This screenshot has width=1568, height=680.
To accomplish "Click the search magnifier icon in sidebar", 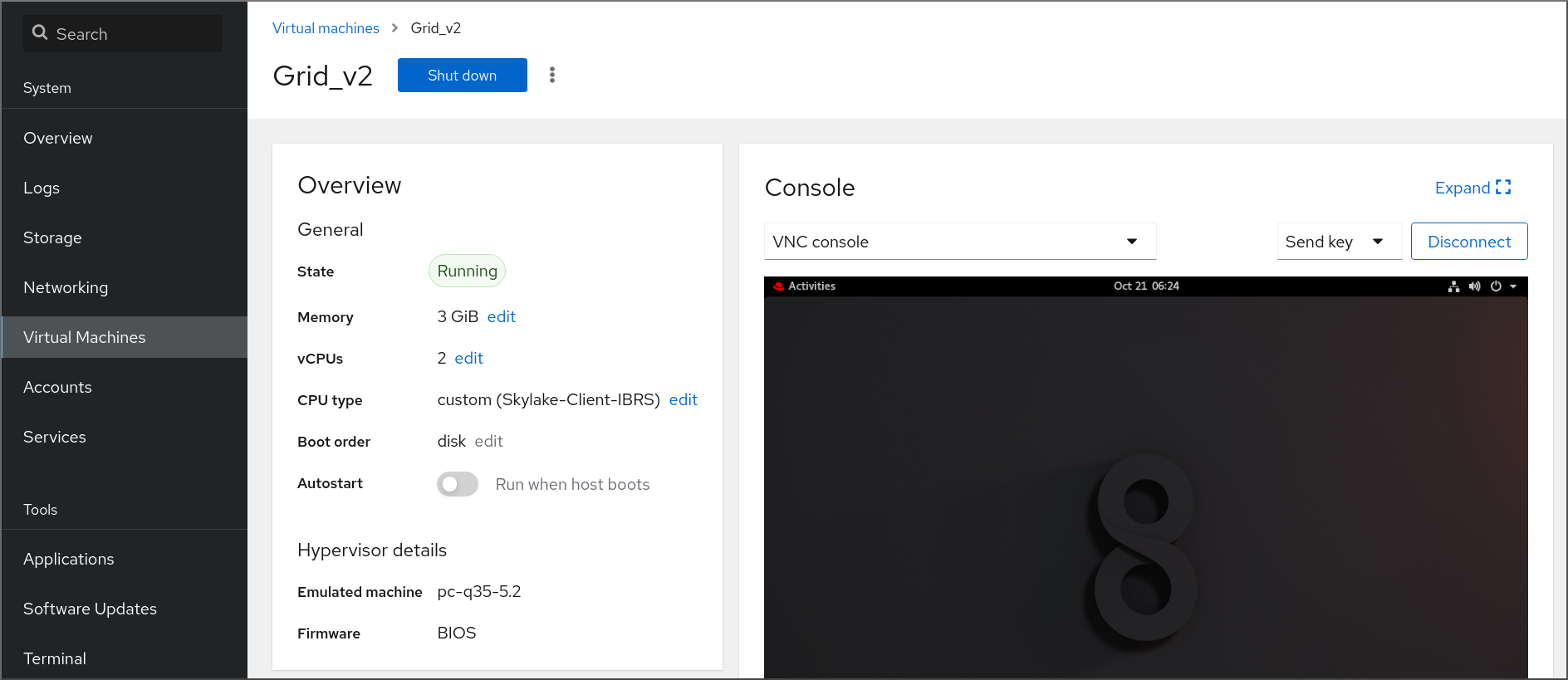I will click(x=40, y=33).
